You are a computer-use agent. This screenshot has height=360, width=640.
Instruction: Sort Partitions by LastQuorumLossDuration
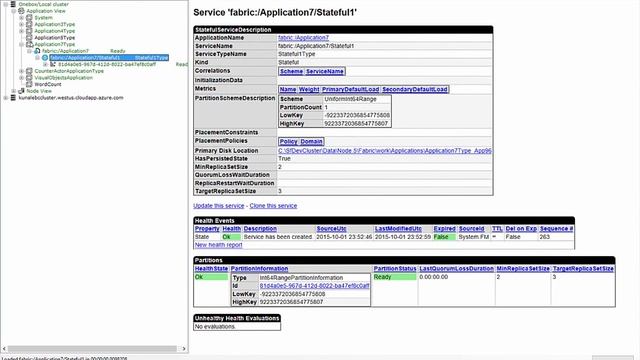[457, 269]
